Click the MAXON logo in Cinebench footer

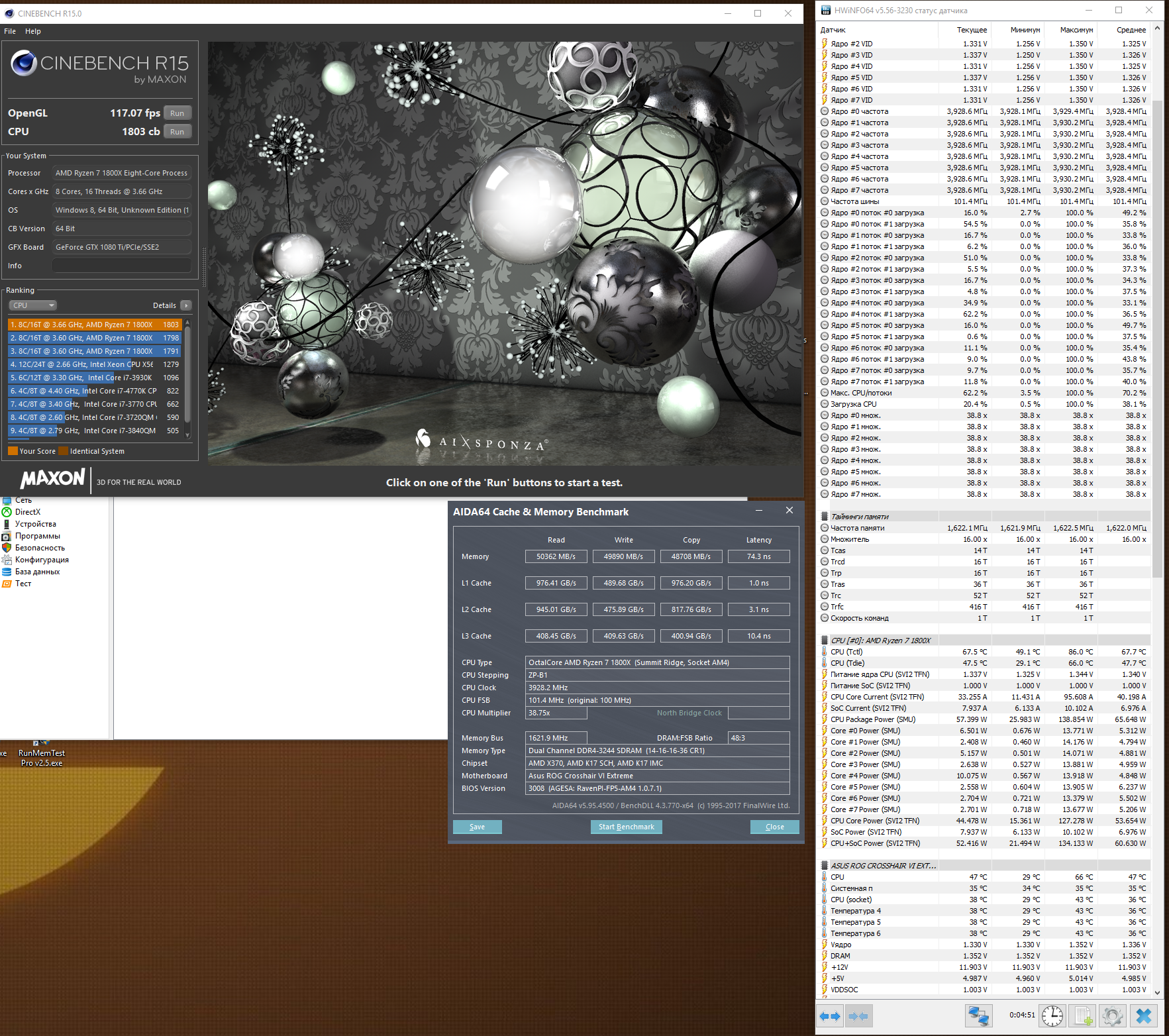point(53,479)
